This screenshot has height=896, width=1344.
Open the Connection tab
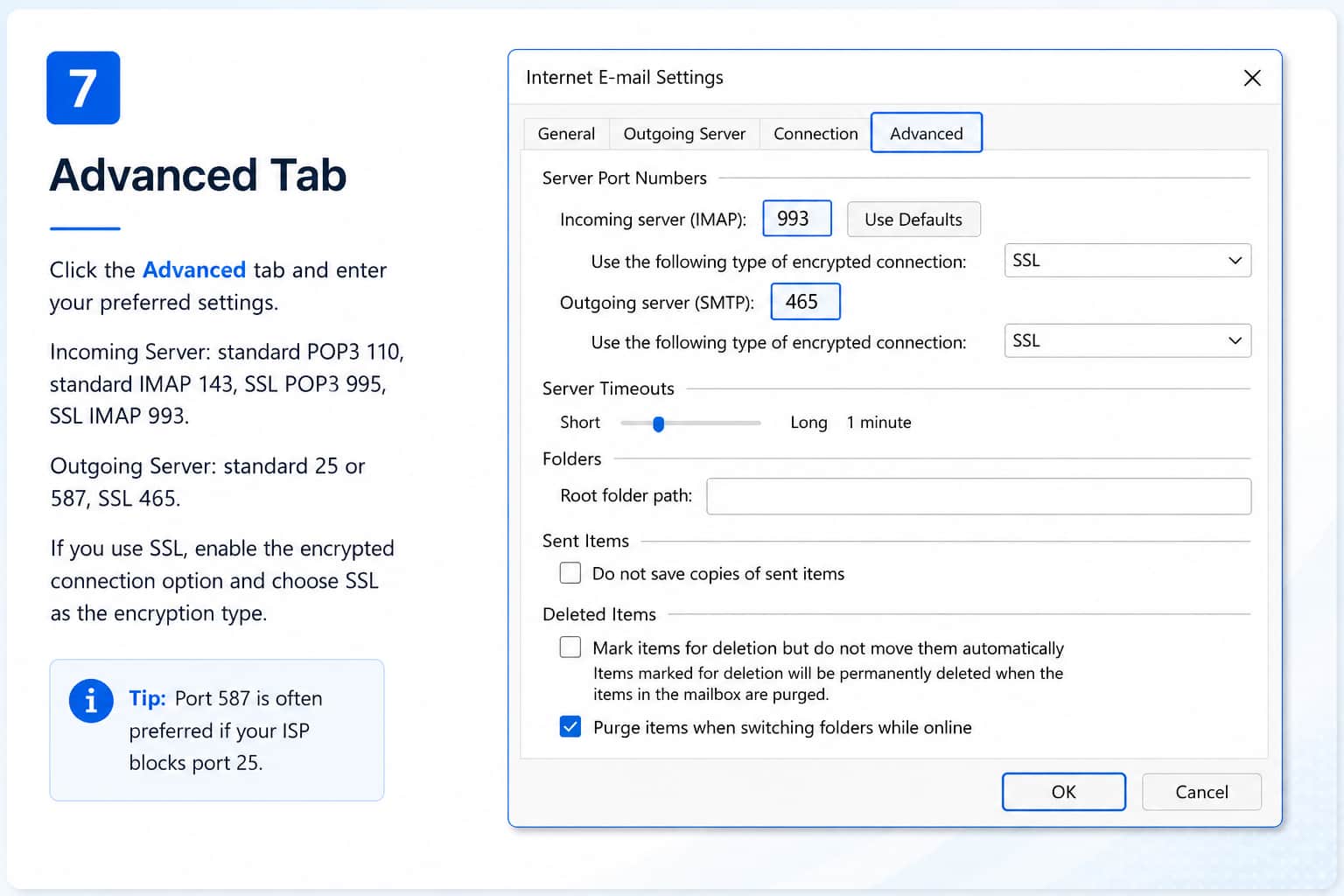point(815,134)
